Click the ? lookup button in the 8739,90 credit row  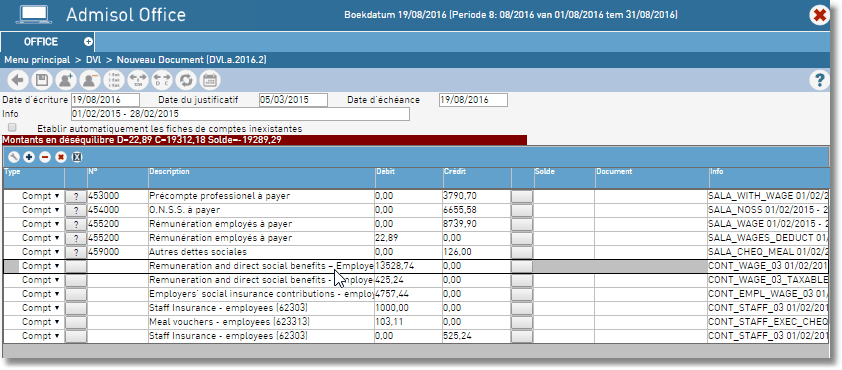click(76, 224)
